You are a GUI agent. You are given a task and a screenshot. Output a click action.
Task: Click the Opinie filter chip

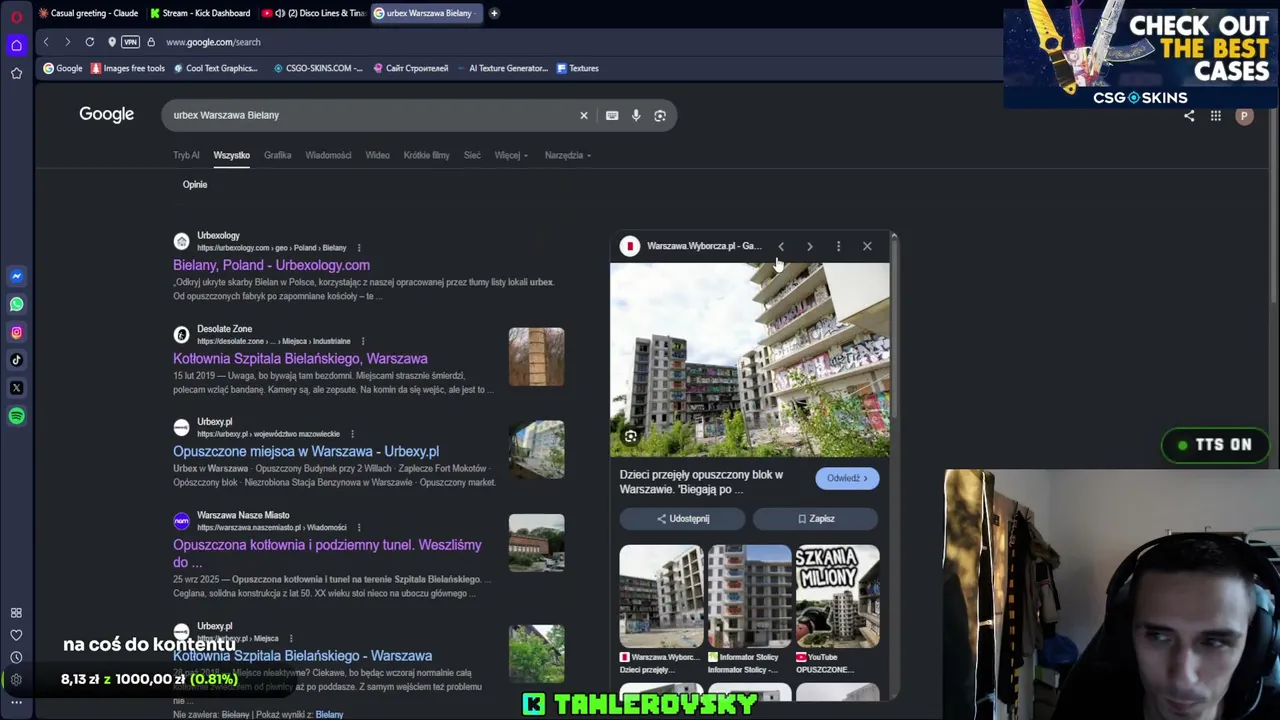[x=195, y=184]
